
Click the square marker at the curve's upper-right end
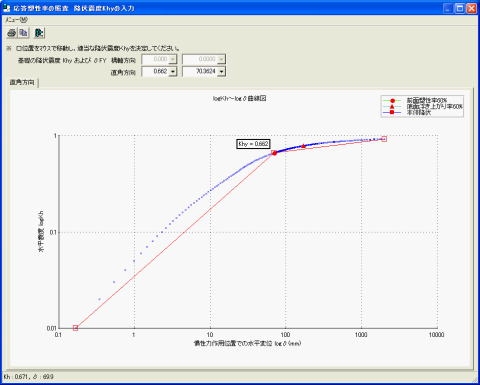point(384,139)
